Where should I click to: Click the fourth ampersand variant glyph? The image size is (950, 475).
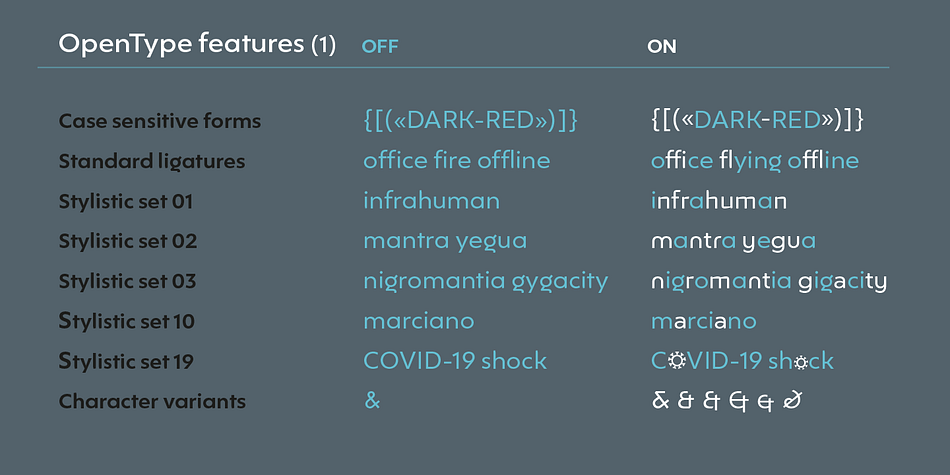tap(739, 401)
